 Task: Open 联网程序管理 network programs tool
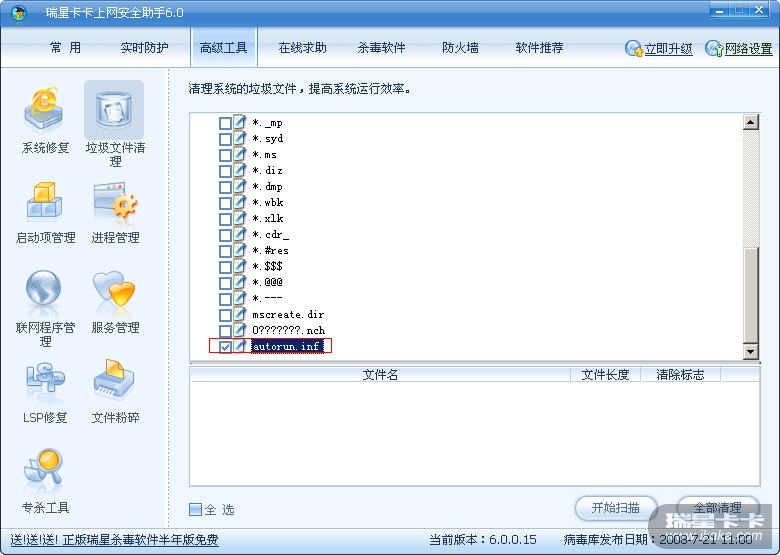pos(45,308)
